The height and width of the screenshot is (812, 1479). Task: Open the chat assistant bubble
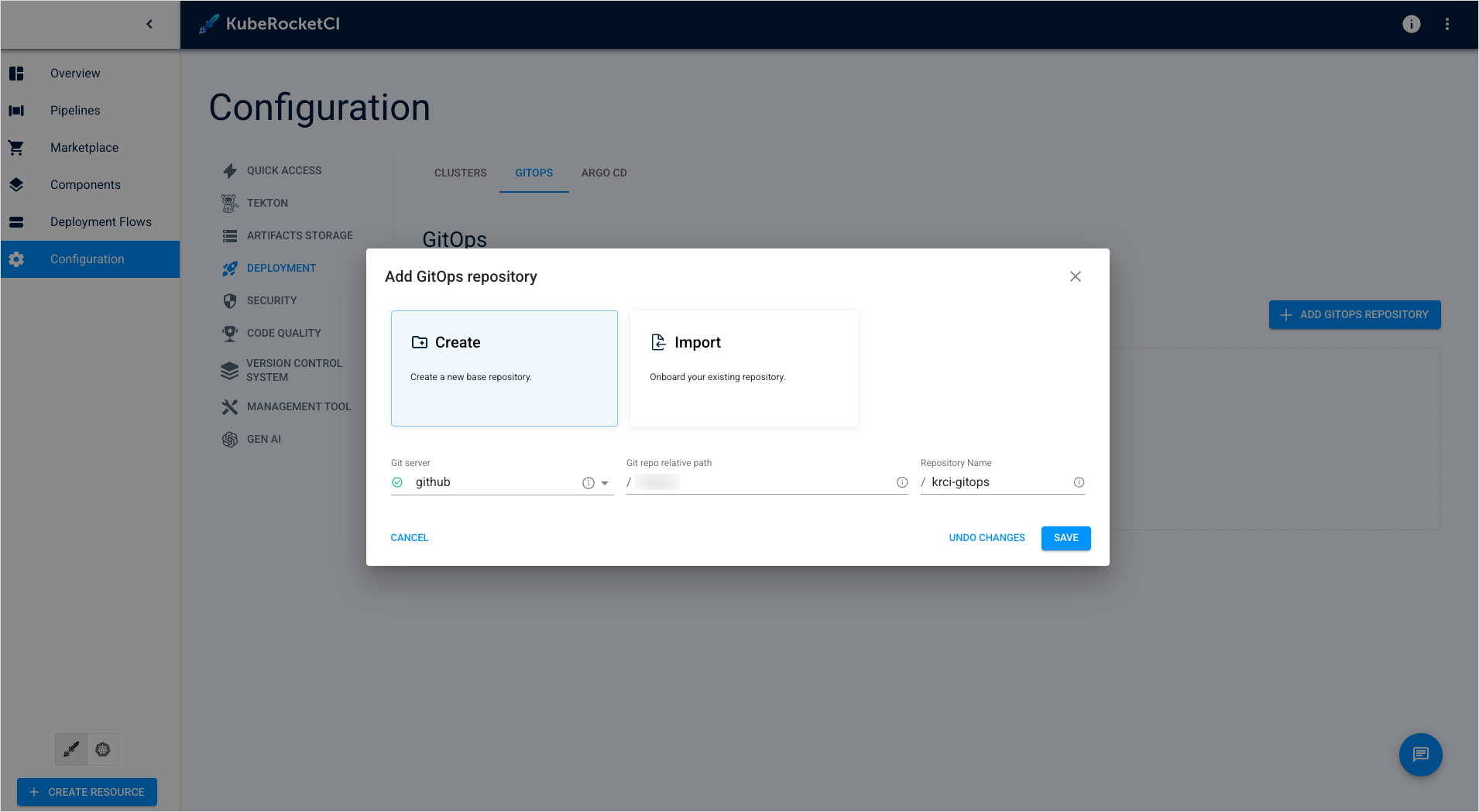[1420, 755]
